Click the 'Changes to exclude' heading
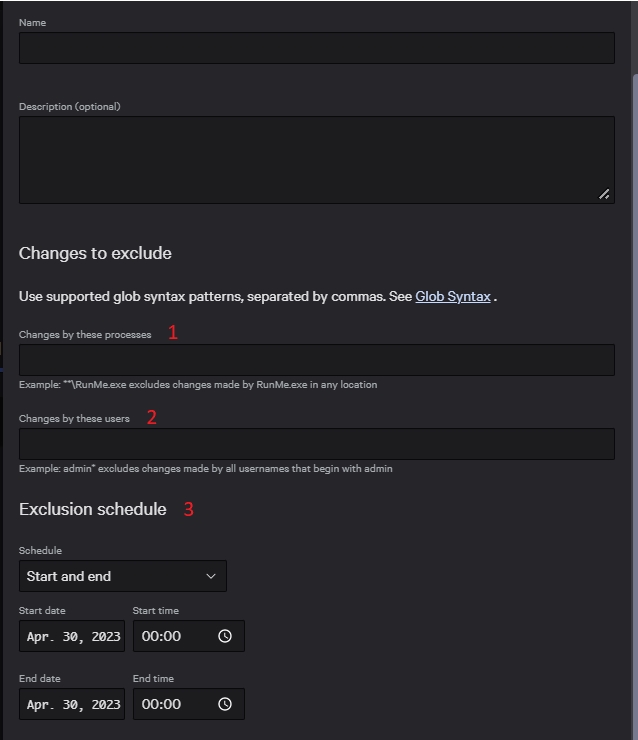 (95, 254)
